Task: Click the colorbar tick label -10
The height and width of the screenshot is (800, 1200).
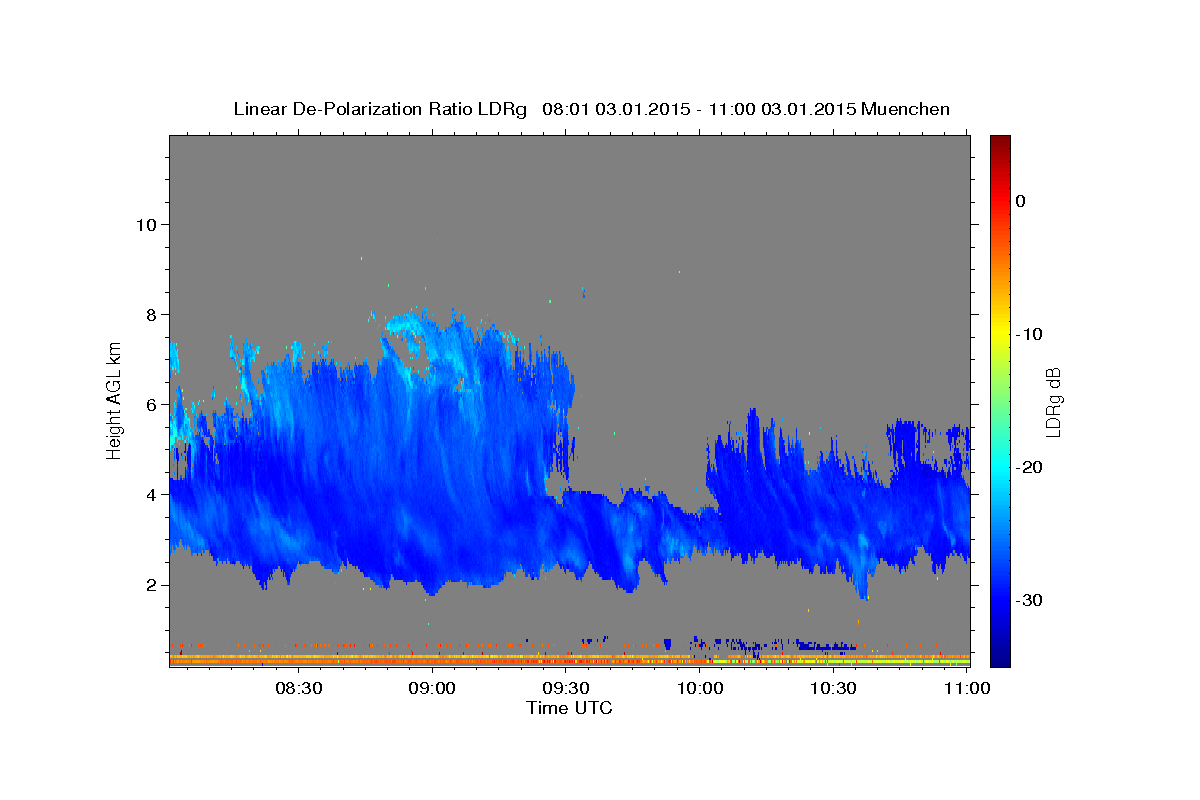Action: tap(1030, 334)
